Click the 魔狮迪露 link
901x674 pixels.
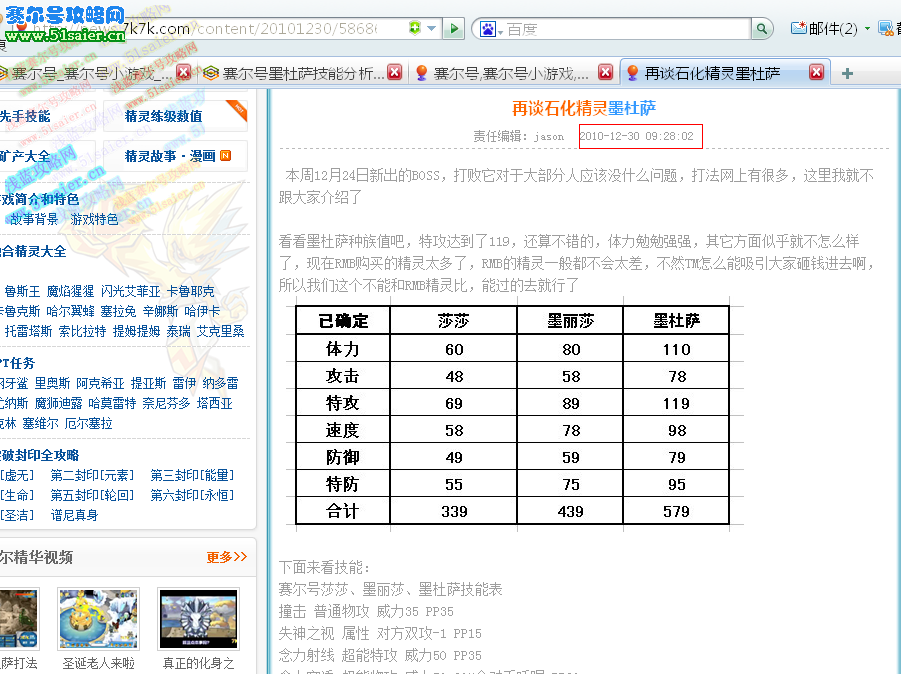58,403
